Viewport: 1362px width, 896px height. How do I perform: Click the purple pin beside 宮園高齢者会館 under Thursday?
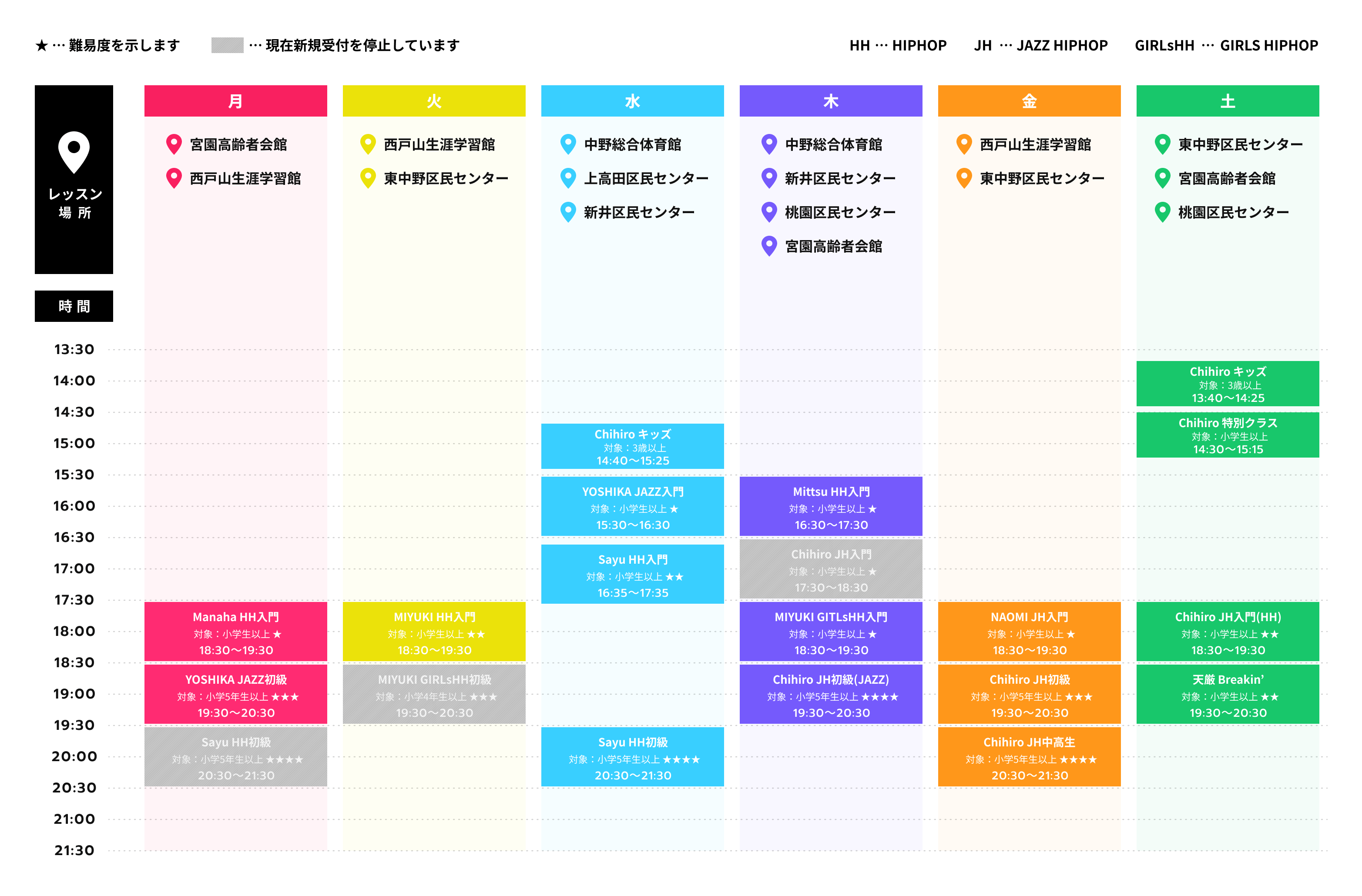[x=769, y=246]
